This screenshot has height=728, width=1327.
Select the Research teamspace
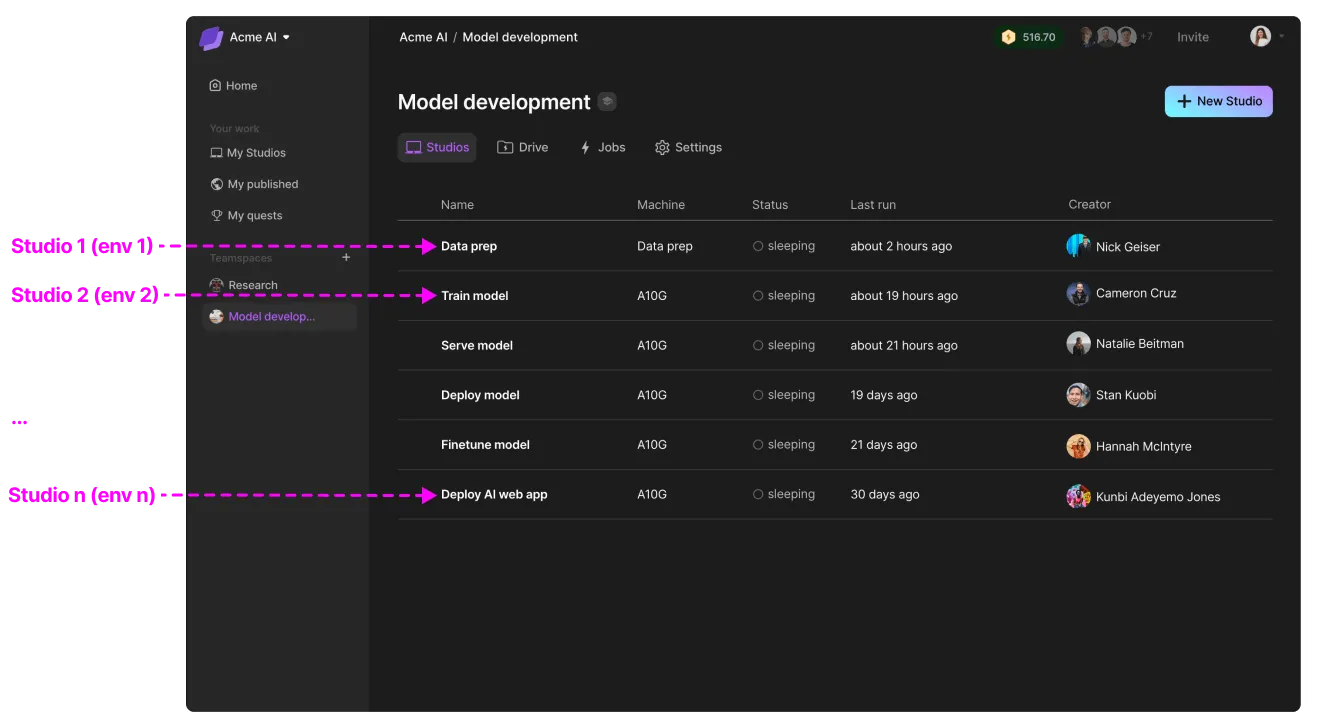(243, 285)
